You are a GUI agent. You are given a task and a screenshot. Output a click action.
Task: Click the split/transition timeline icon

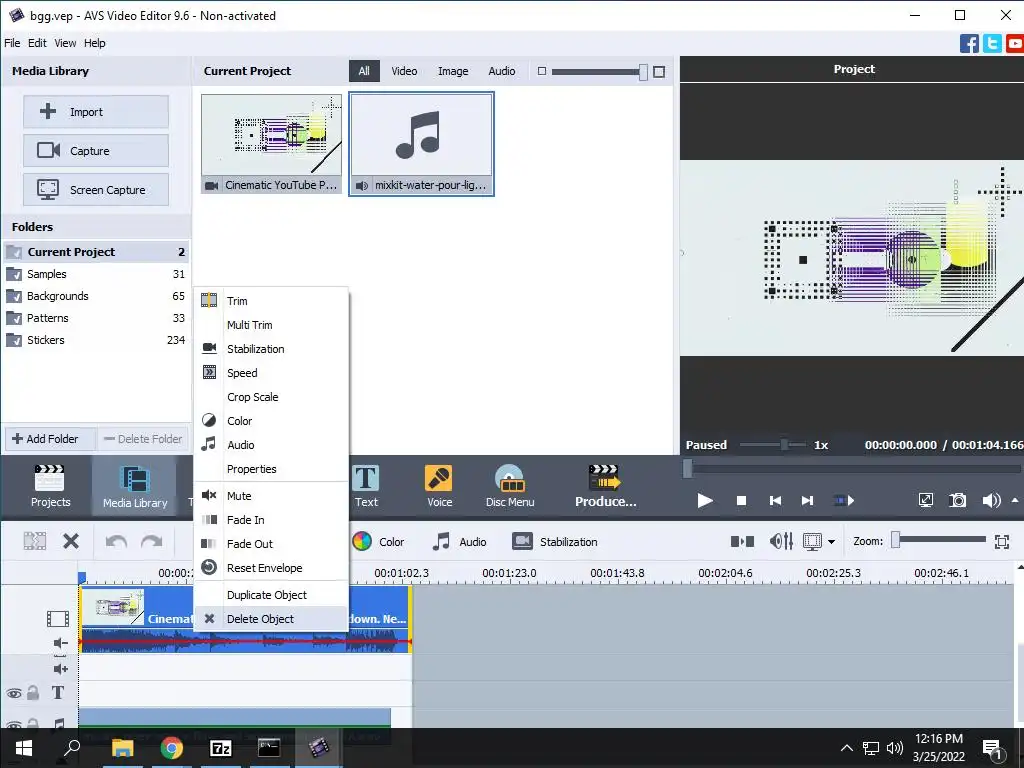click(x=742, y=541)
